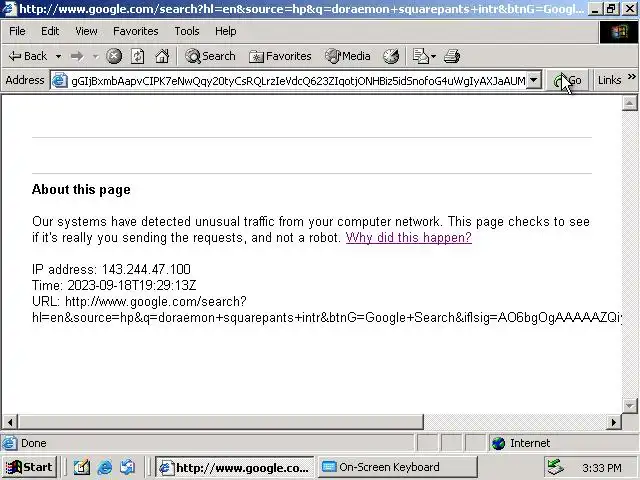This screenshot has height=480, width=640.
Task: Open the File menu
Action: 17,31
